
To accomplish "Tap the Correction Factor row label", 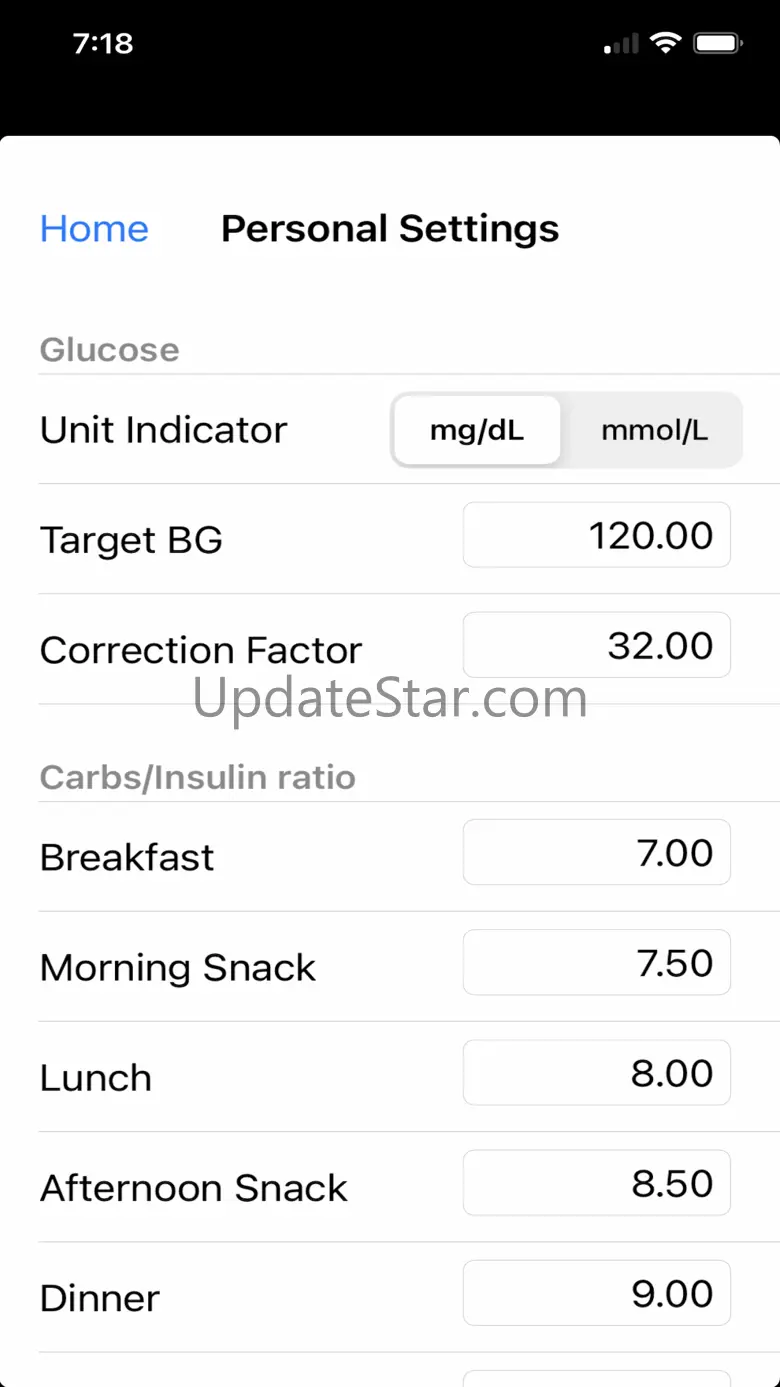I will tap(200, 650).
